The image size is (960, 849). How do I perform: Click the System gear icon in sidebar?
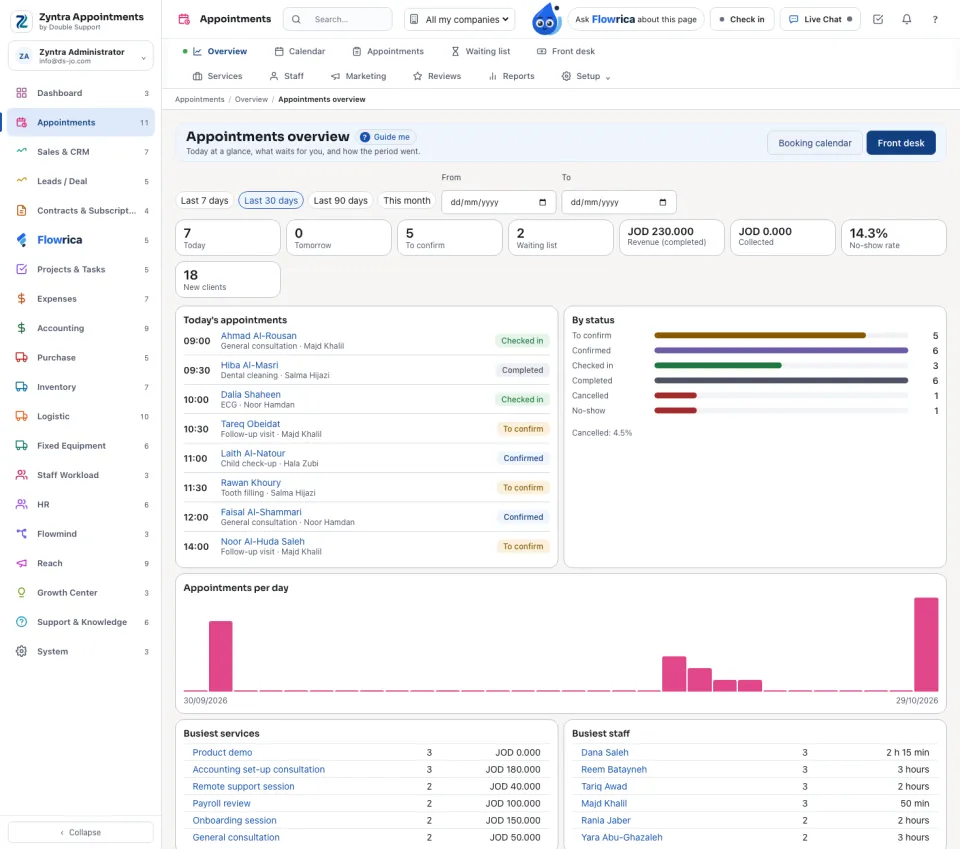(21, 651)
